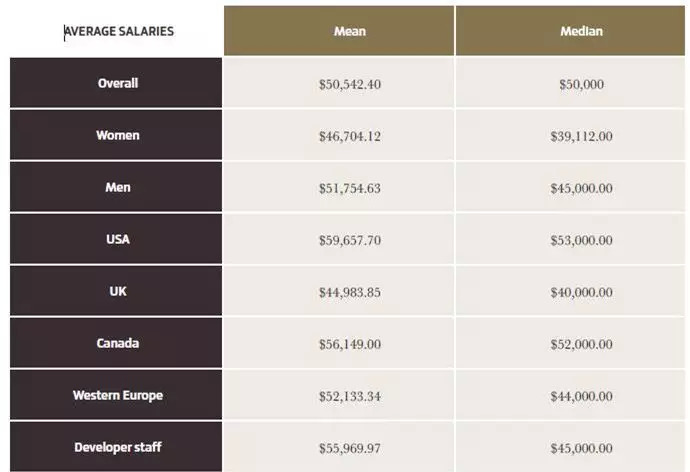Screen dimensions: 690x472
Task: Click the USA row label
Action: pos(118,239)
